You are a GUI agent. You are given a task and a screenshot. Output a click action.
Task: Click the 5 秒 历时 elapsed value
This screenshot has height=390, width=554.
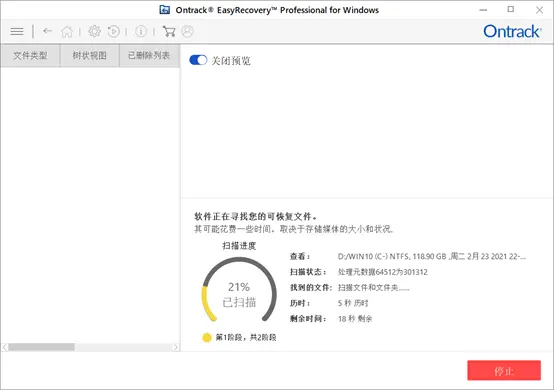pyautogui.click(x=353, y=303)
